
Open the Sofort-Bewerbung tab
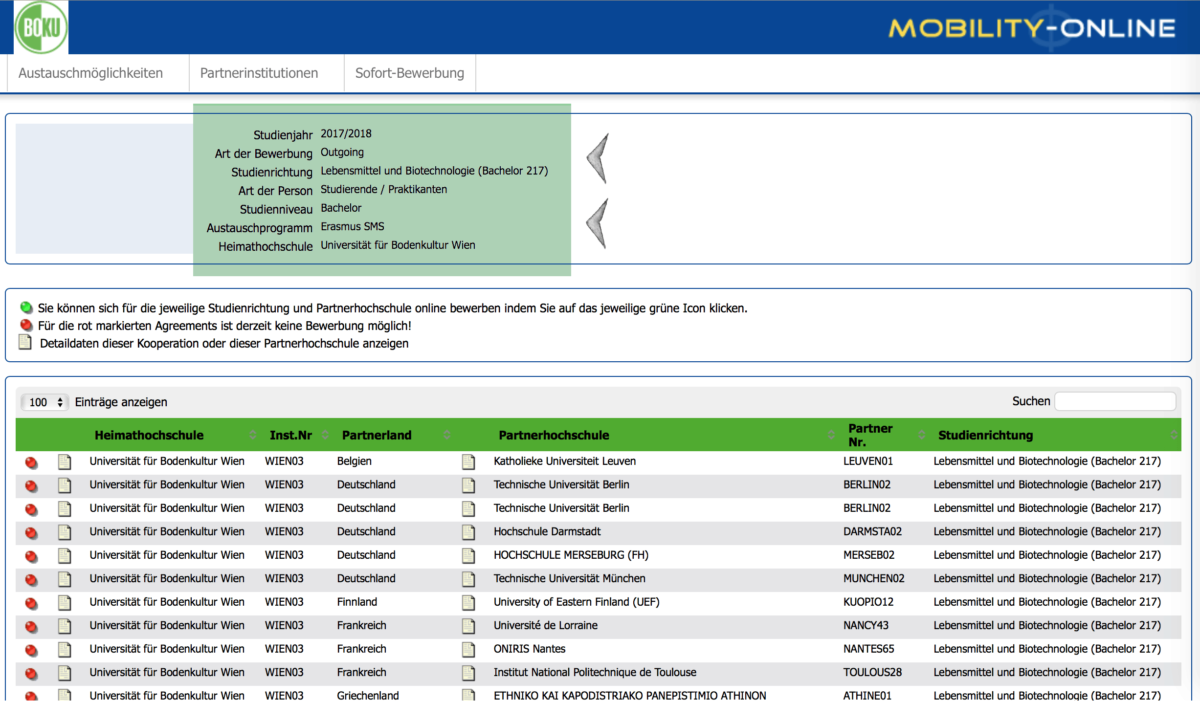click(410, 73)
